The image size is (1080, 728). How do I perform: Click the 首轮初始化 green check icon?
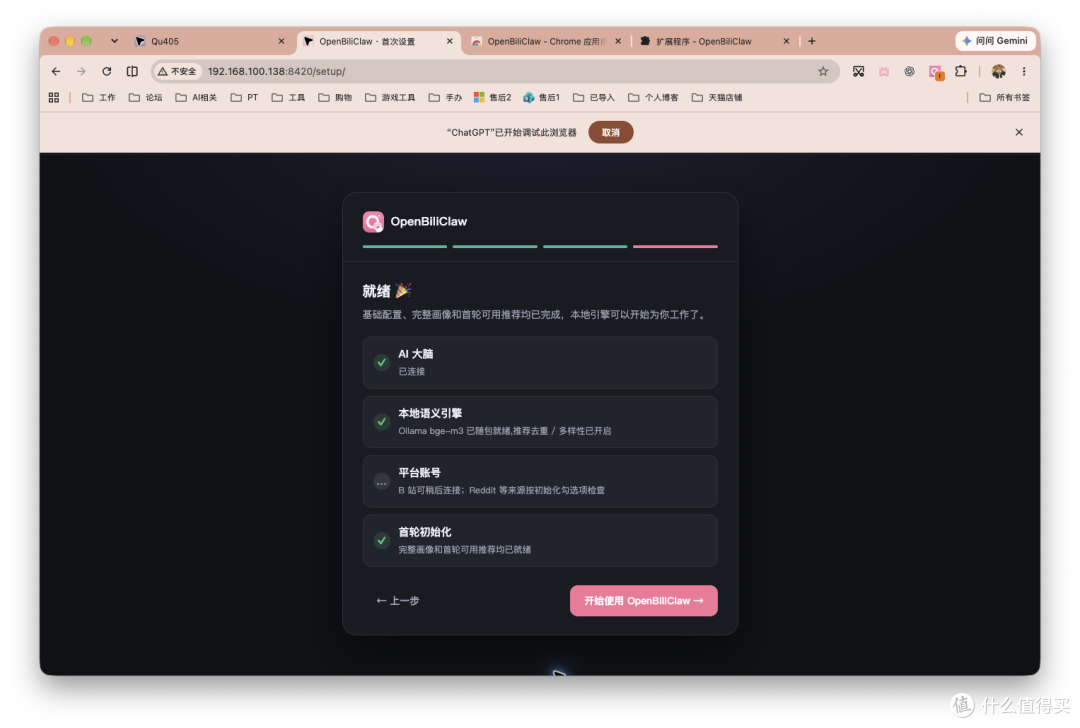[382, 541]
